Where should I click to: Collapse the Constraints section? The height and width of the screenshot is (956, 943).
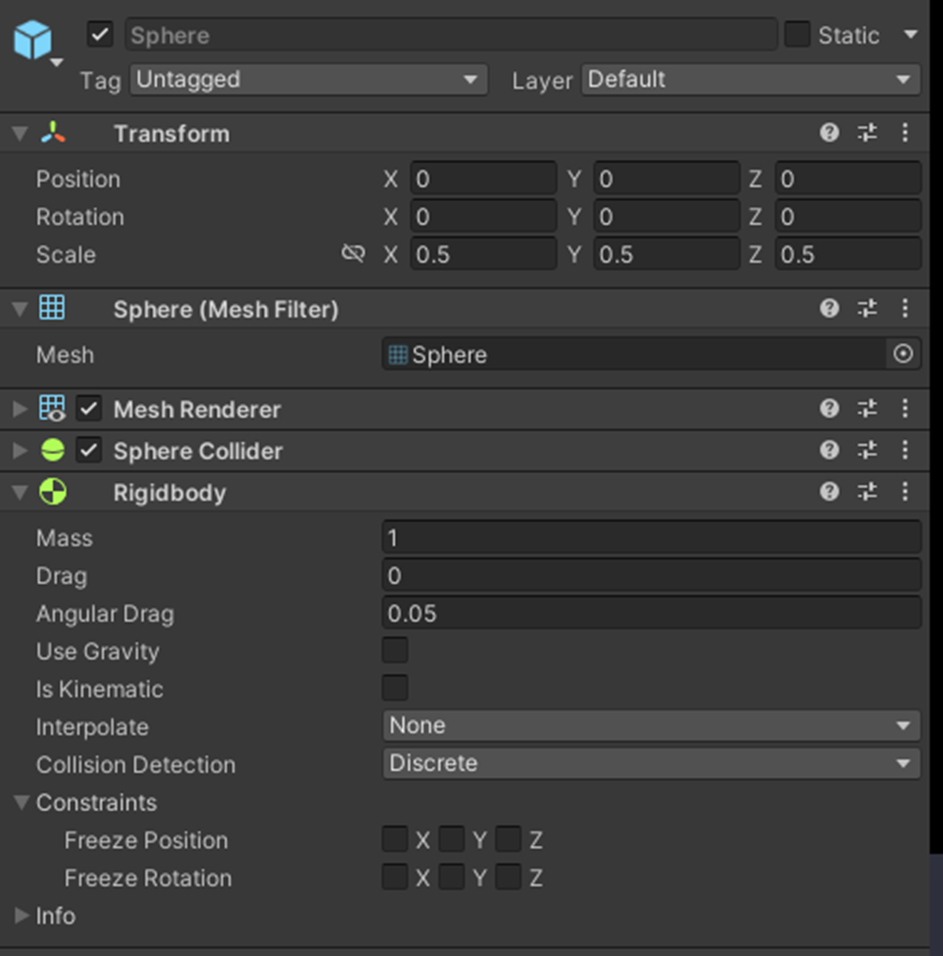click(21, 802)
